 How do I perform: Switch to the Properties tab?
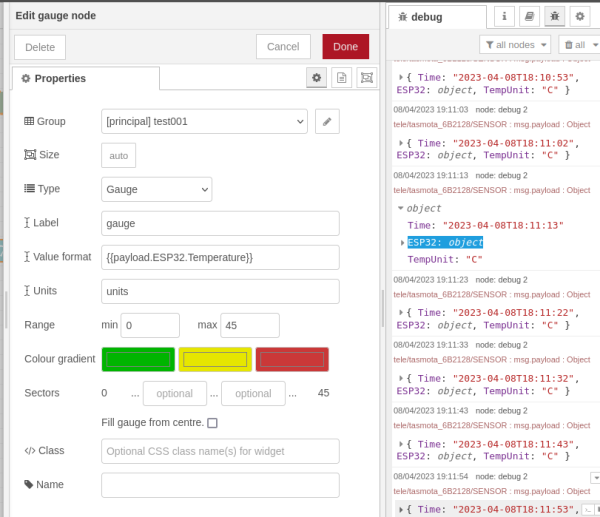click(x=86, y=78)
